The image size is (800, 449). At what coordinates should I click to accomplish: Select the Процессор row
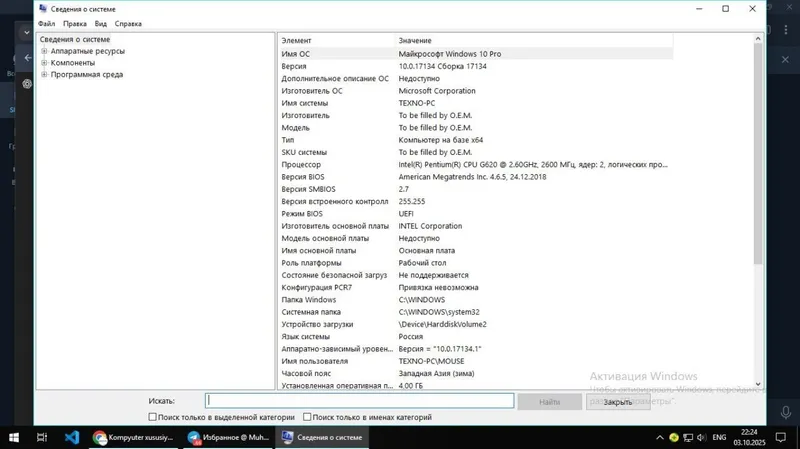pos(476,164)
